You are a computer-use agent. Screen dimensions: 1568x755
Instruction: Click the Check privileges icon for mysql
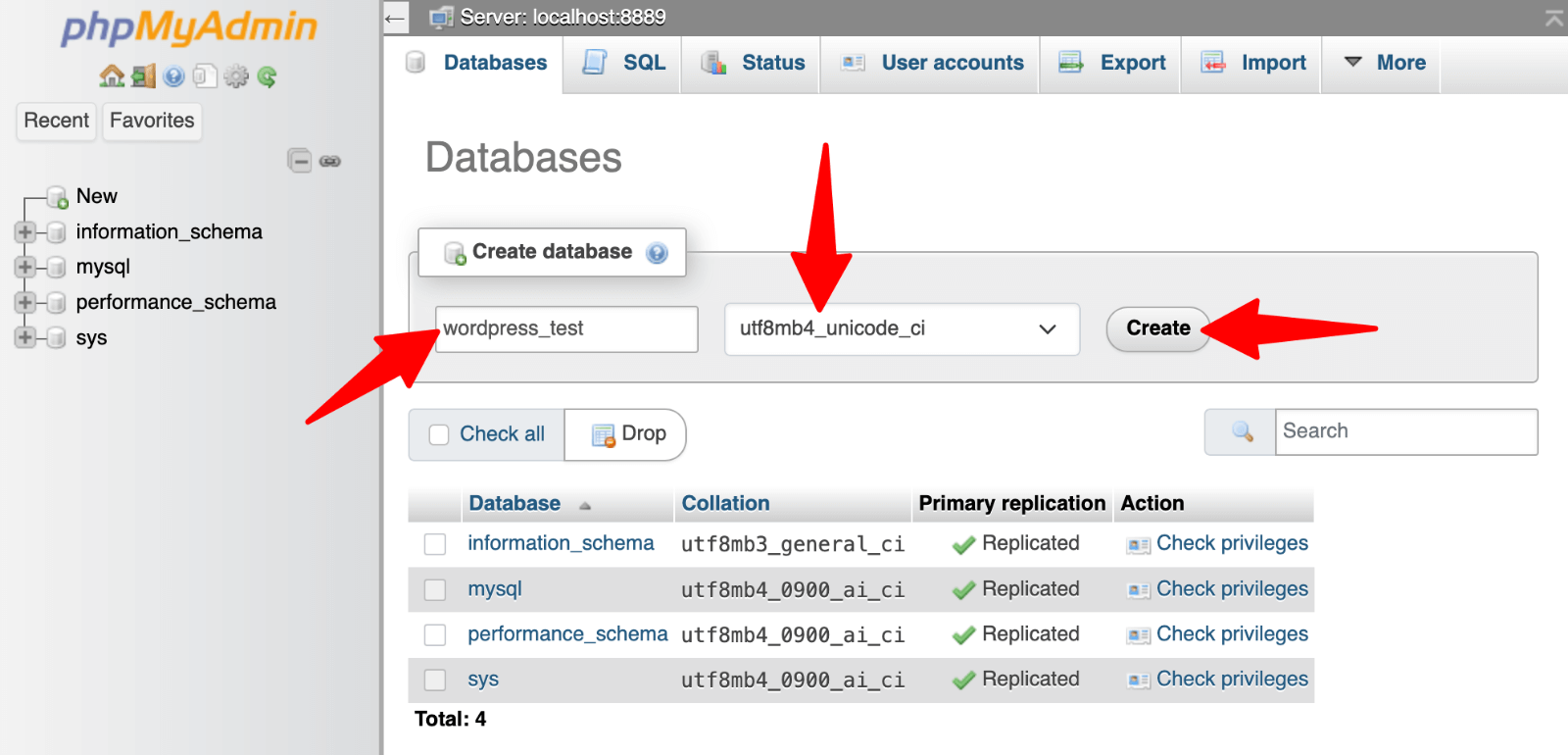pos(1138,590)
